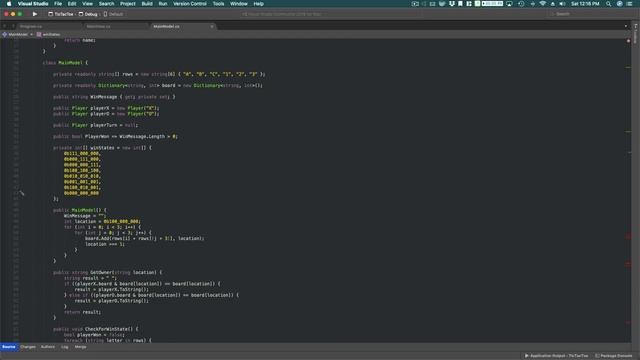Select the Changes view tab
The image size is (640, 360).
[28, 347]
